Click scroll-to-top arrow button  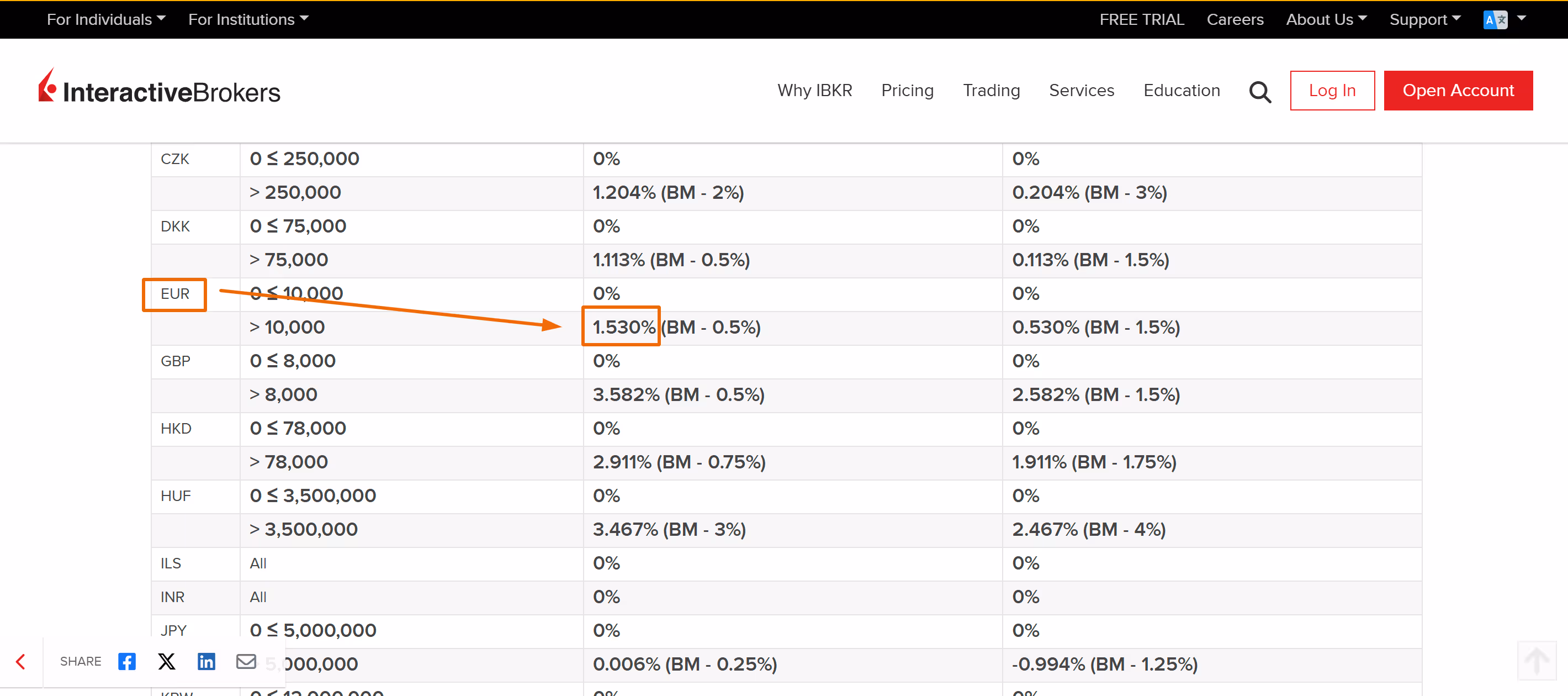[x=1537, y=660]
